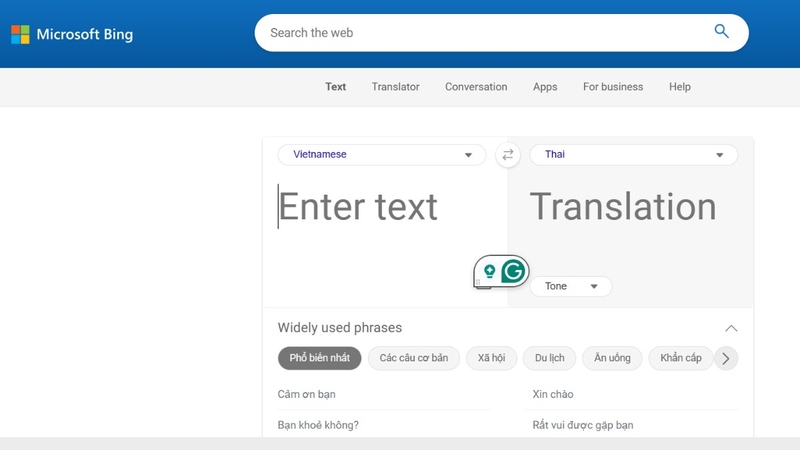
Task: Go to the Apps tab
Action: point(545,87)
